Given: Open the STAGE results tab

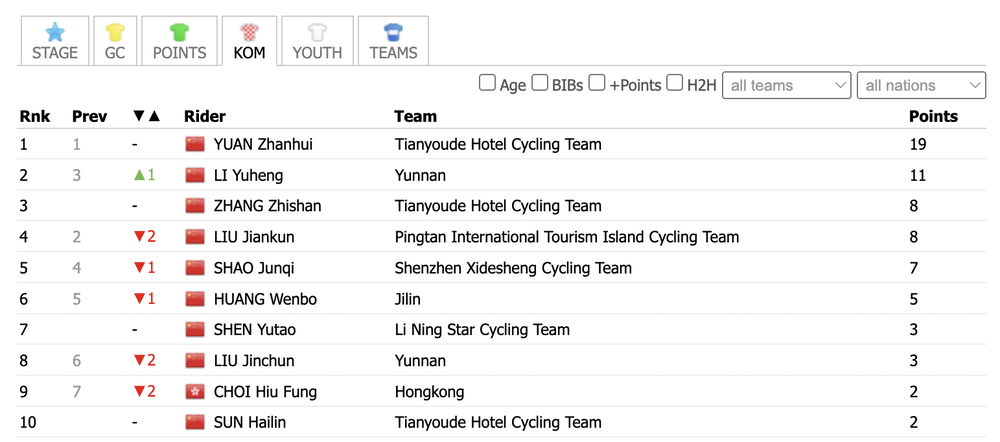Looking at the screenshot, I should tap(55, 41).
